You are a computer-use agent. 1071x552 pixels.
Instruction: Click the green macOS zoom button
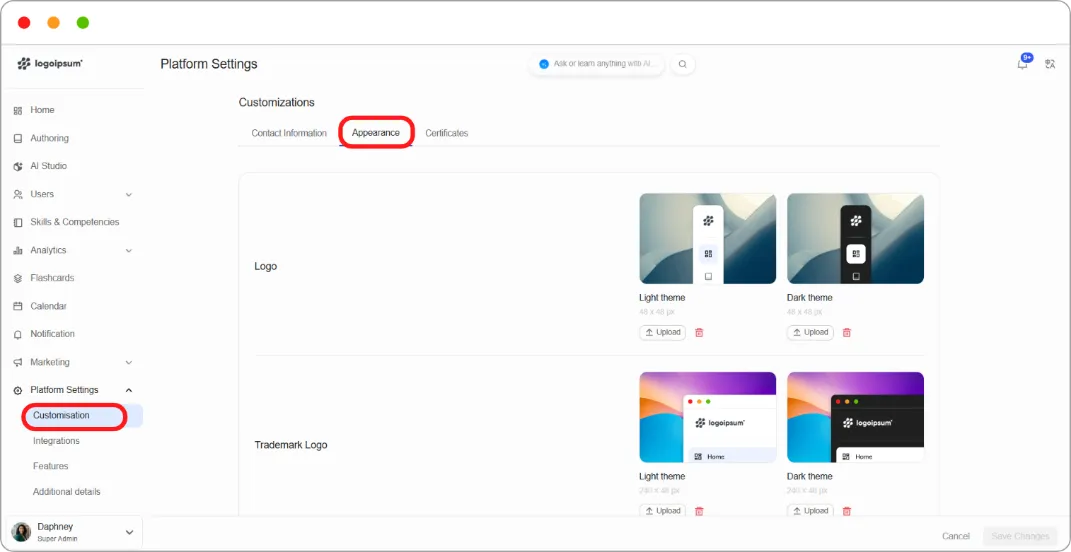pyautogui.click(x=83, y=23)
